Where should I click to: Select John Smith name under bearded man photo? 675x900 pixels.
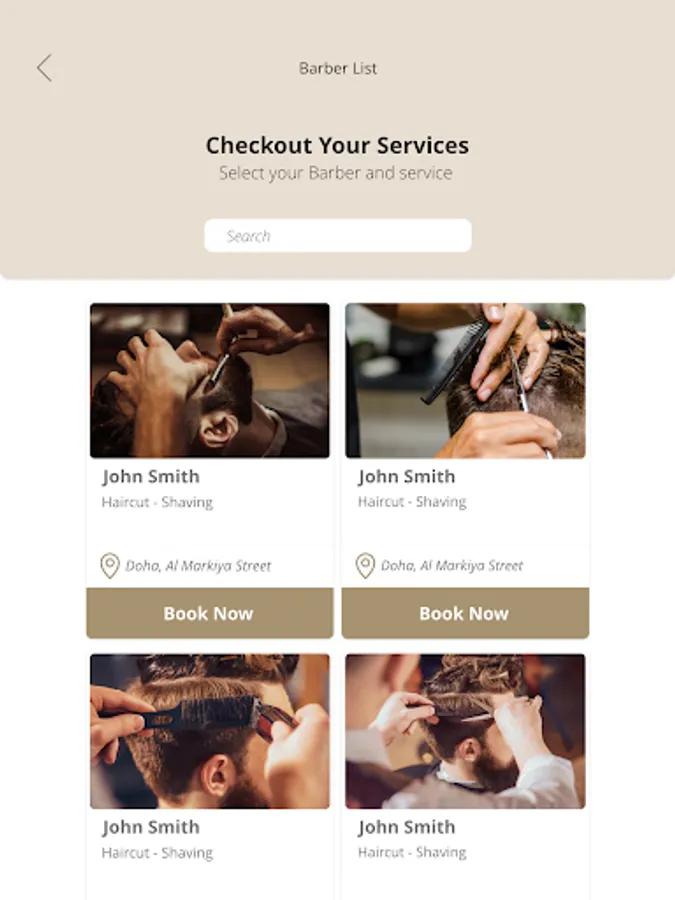[x=406, y=828]
